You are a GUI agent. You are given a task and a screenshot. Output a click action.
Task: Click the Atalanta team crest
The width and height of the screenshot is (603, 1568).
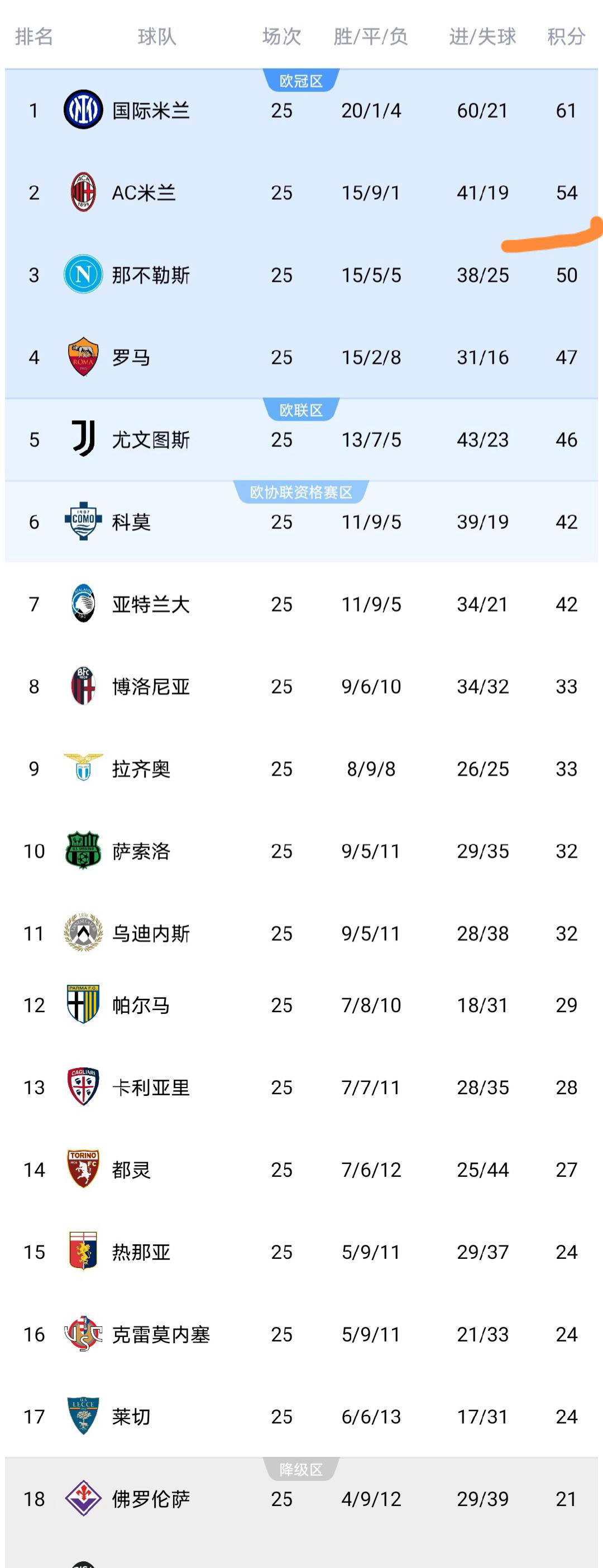83,604
